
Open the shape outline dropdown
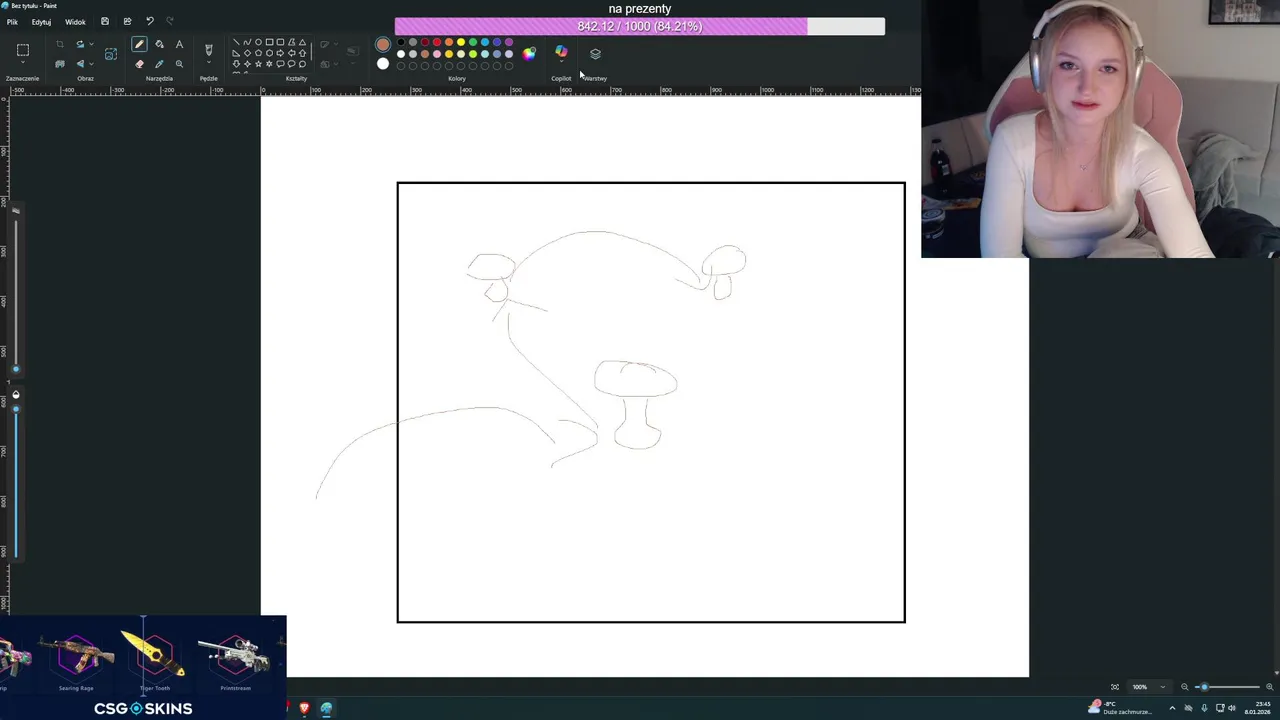(x=335, y=44)
